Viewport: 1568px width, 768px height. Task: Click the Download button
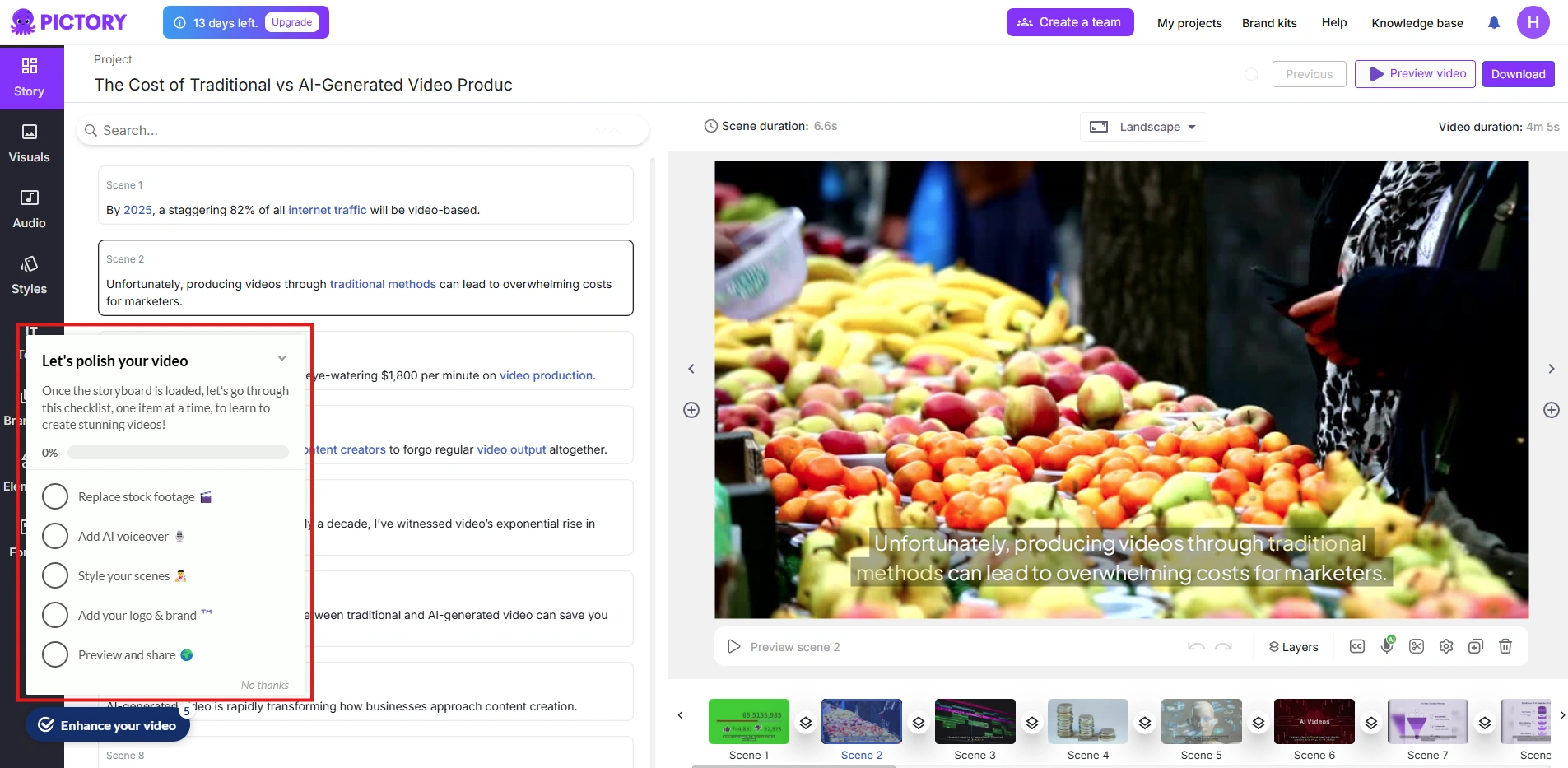(x=1518, y=74)
